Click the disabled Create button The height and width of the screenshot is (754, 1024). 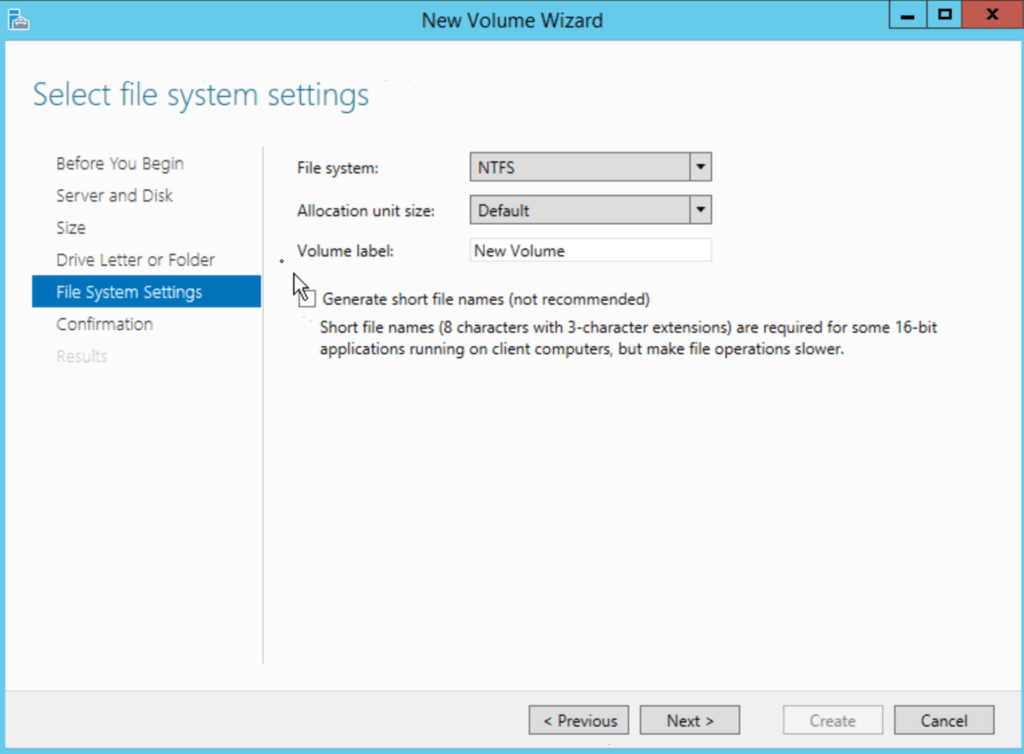[x=832, y=720]
